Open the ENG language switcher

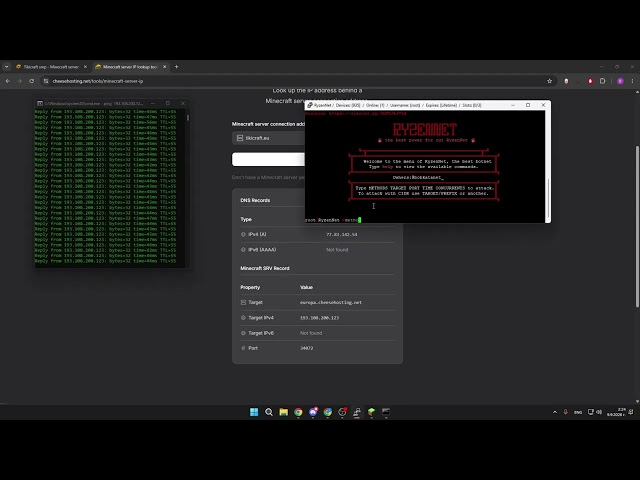[578, 412]
